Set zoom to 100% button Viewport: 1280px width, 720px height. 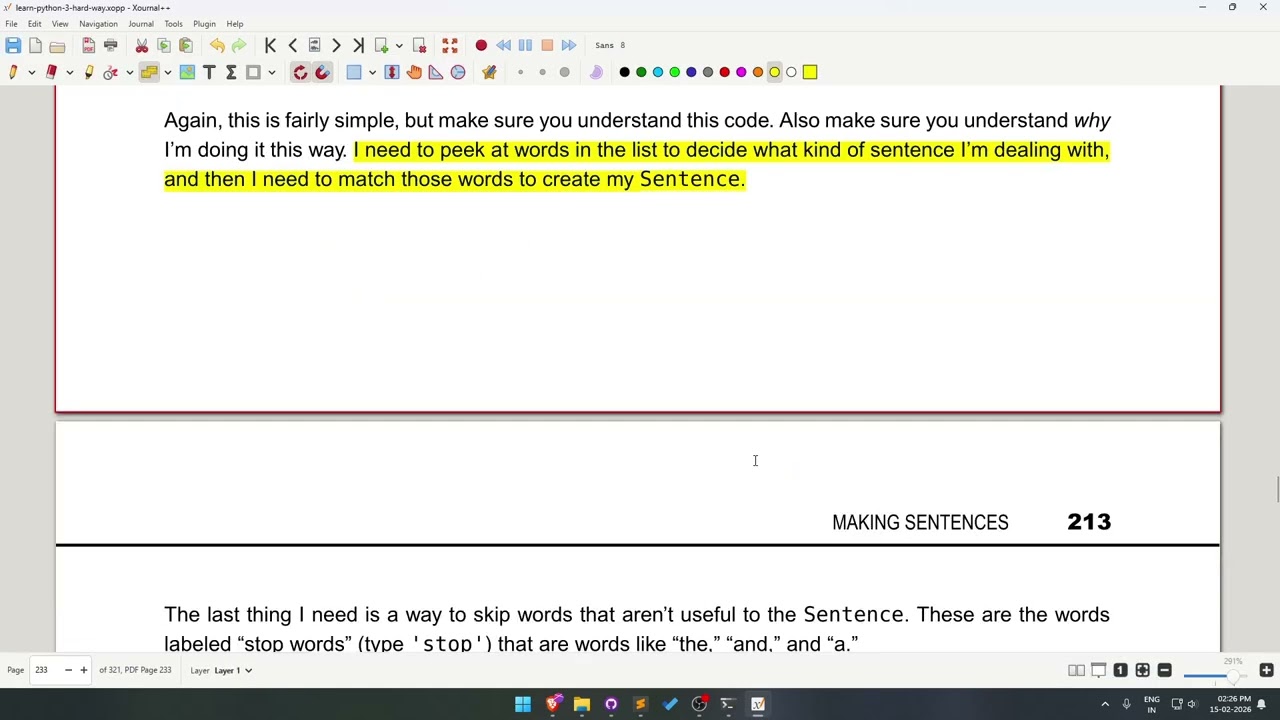(1120, 670)
